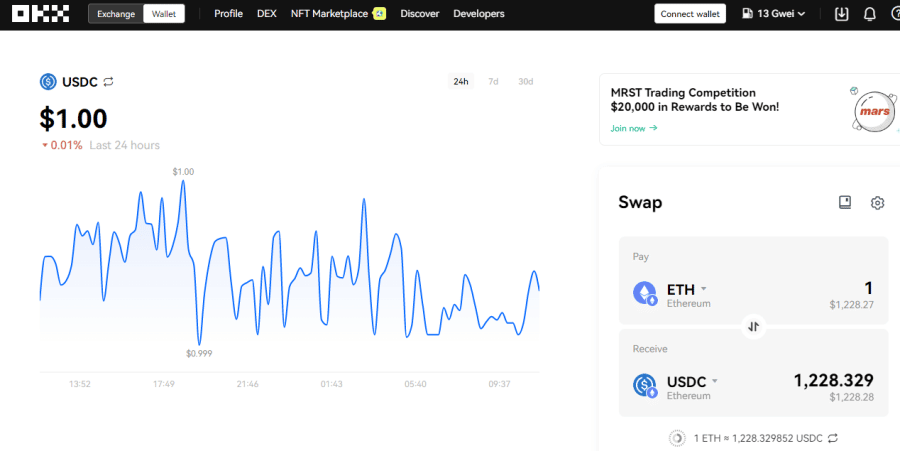The width and height of the screenshot is (900, 451).
Task: Open notifications bell
Action: coord(870,14)
